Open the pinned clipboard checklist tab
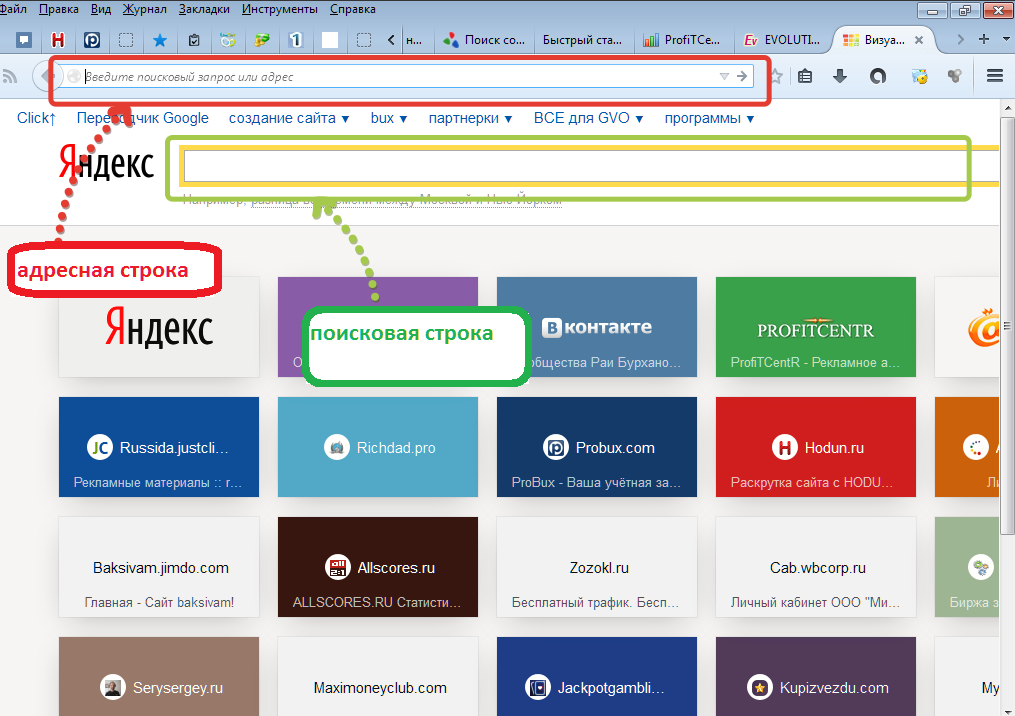Screen dimensions: 1015x716 [x=194, y=40]
